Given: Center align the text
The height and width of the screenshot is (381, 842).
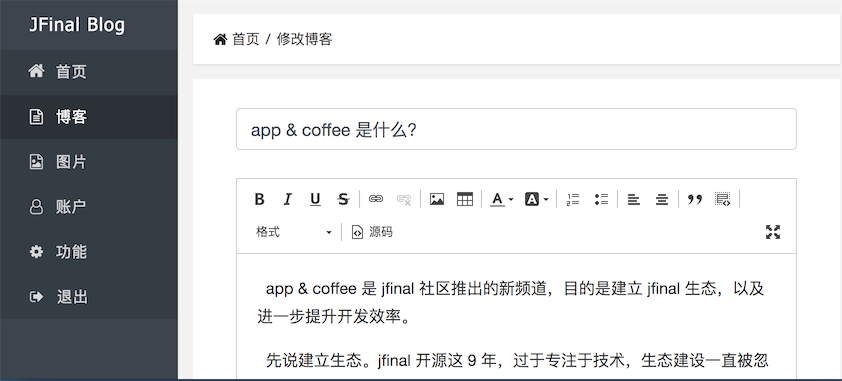Looking at the screenshot, I should (x=662, y=200).
